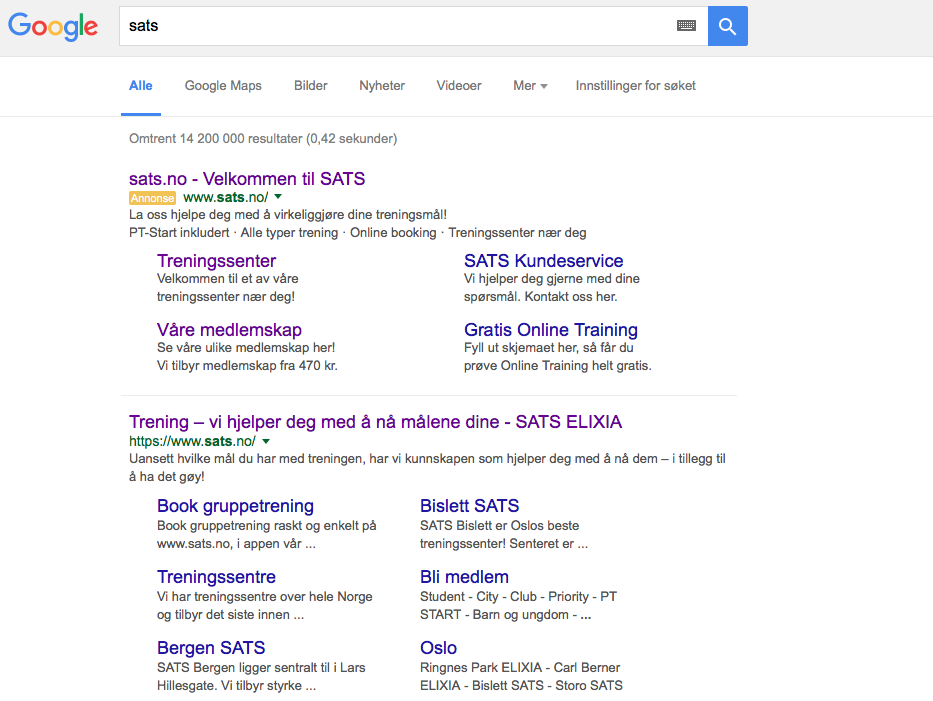The height and width of the screenshot is (701, 933).
Task: Click text 'Ringnes Park ELIXIA - Carl Berner'
Action: pos(520,668)
